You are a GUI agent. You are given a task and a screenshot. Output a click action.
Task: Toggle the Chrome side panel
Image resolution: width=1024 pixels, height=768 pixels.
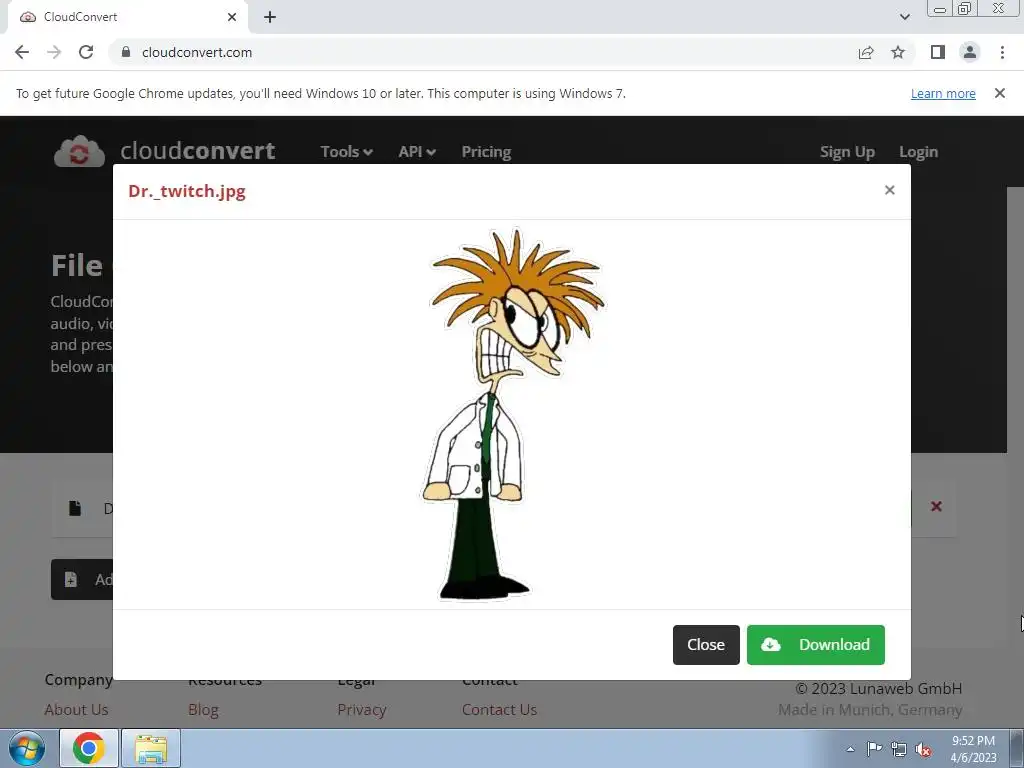click(938, 52)
